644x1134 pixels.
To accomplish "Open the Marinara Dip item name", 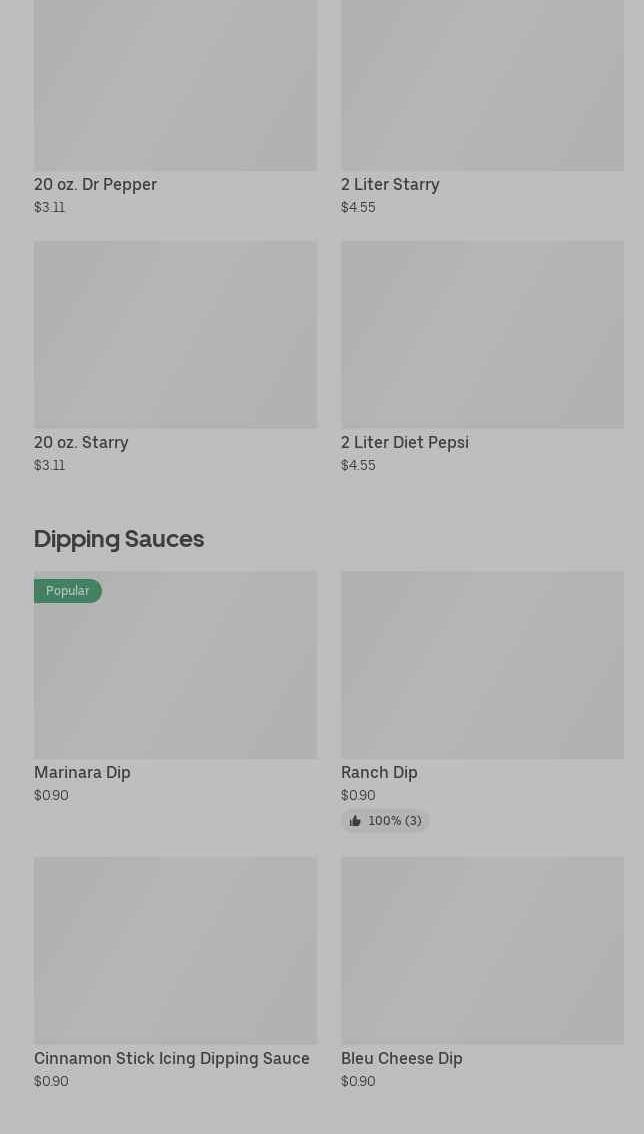I will click(x=82, y=773).
